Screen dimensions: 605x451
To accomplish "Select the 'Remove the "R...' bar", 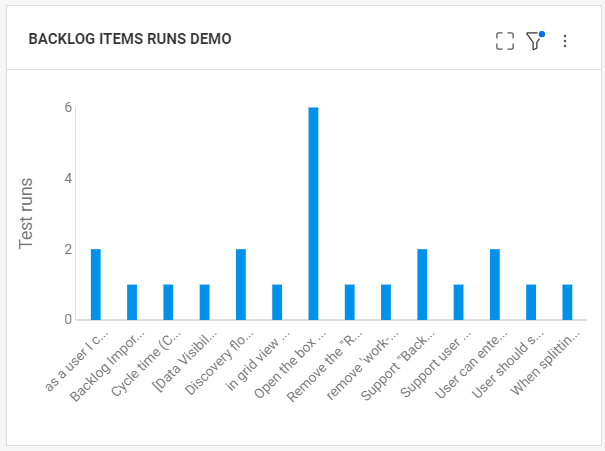I will pyautogui.click(x=350, y=302).
